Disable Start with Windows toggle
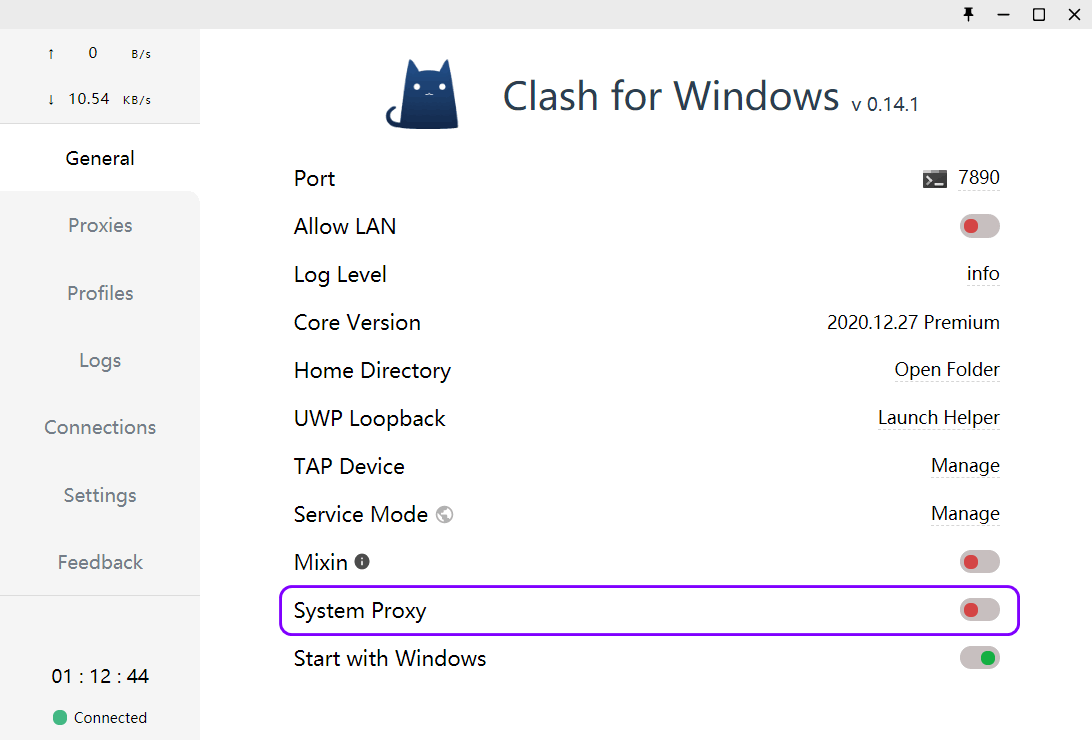Viewport: 1092px width, 740px height. pyautogui.click(x=979, y=658)
